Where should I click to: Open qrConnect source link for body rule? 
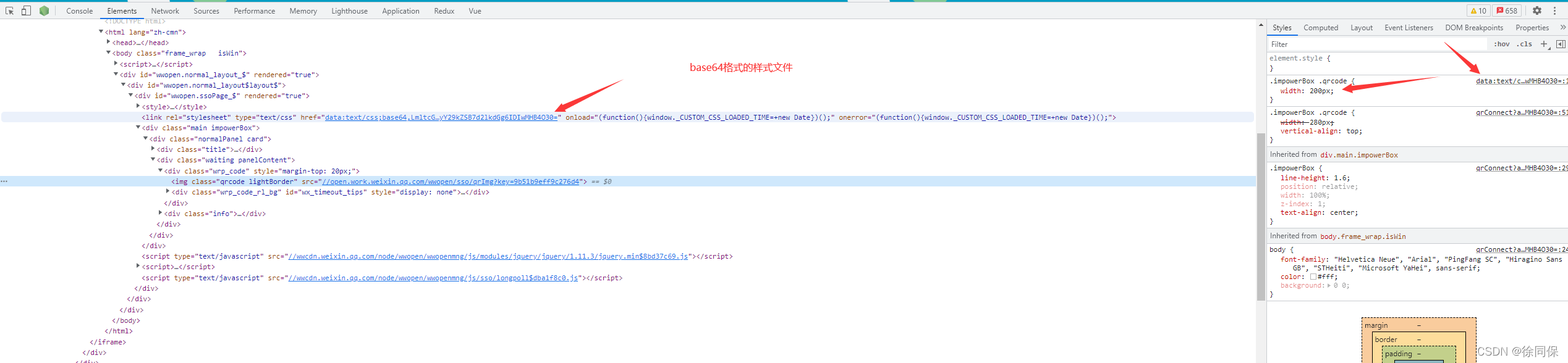[x=1522, y=249]
